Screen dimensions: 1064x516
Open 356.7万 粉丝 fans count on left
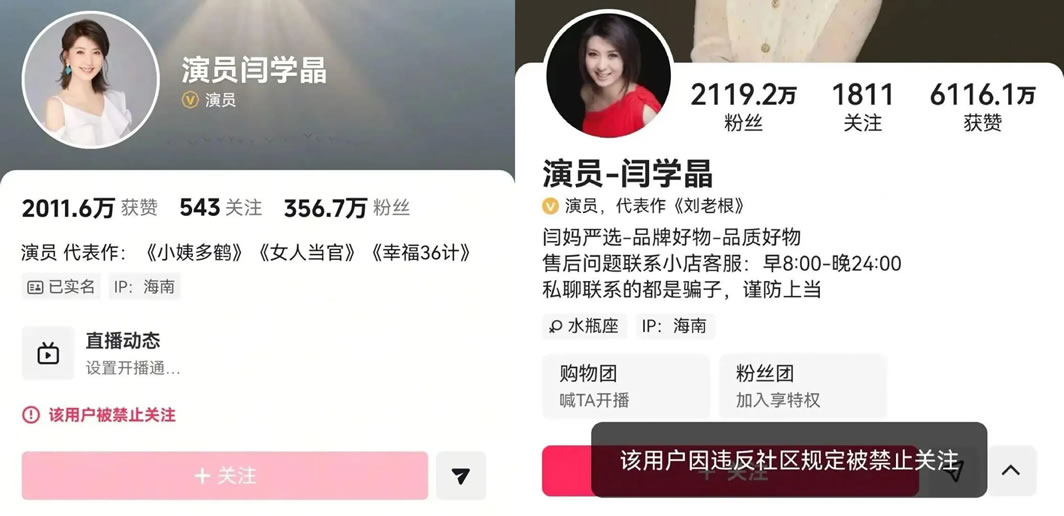[347, 208]
